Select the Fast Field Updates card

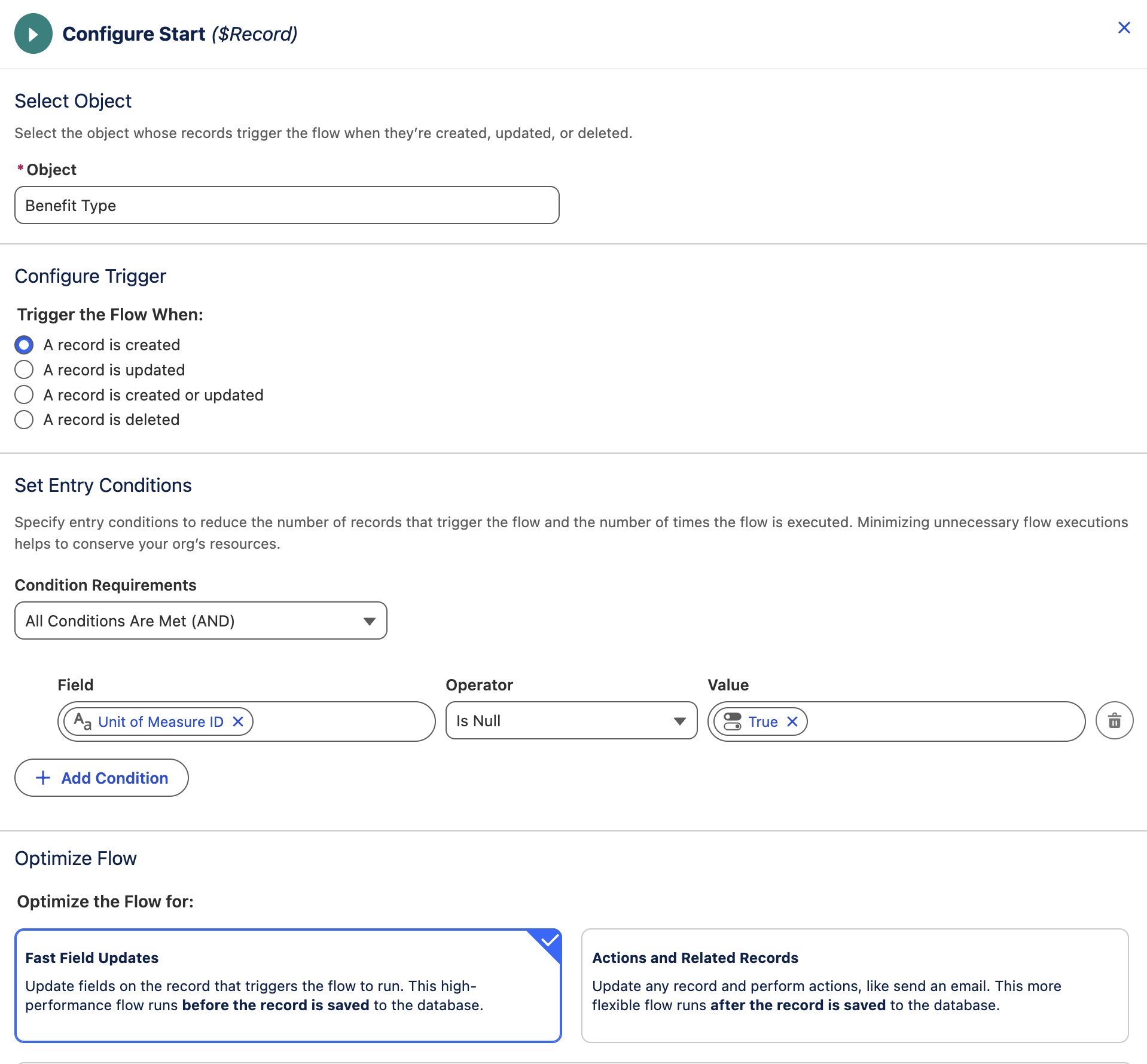[x=288, y=986]
